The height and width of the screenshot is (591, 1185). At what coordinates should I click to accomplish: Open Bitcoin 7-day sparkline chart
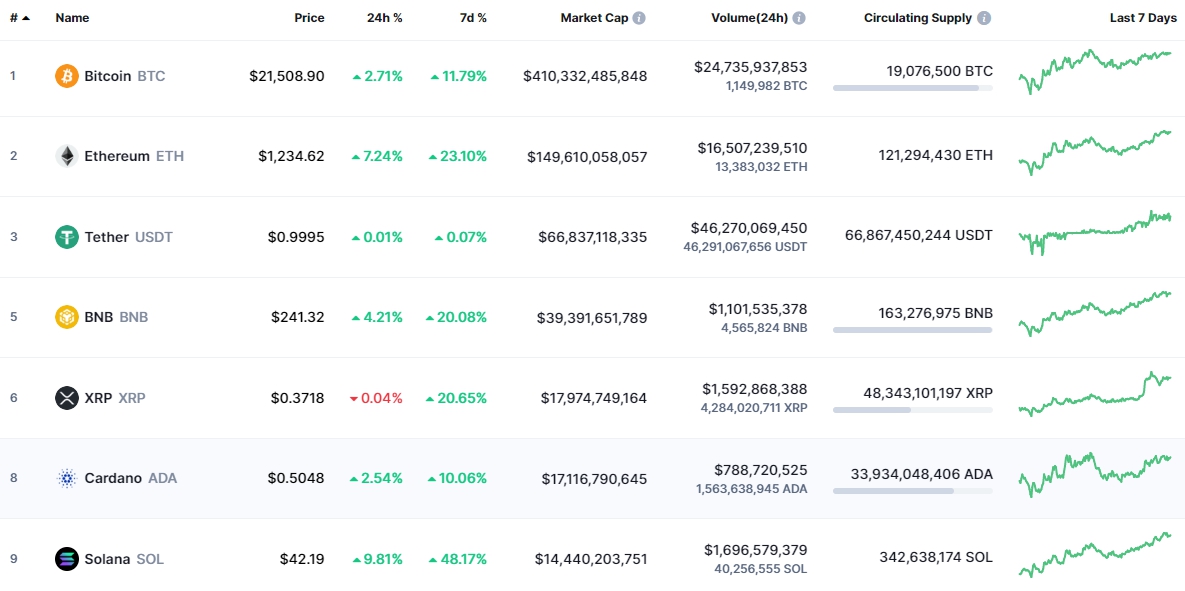tap(1095, 71)
